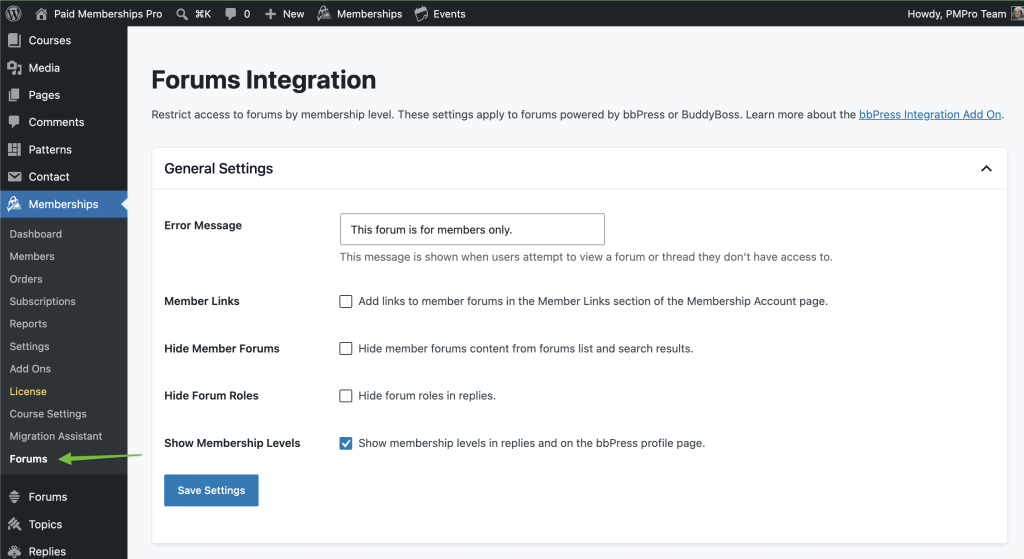1024x559 pixels.
Task: Open the Media menu label
Action: point(44,68)
